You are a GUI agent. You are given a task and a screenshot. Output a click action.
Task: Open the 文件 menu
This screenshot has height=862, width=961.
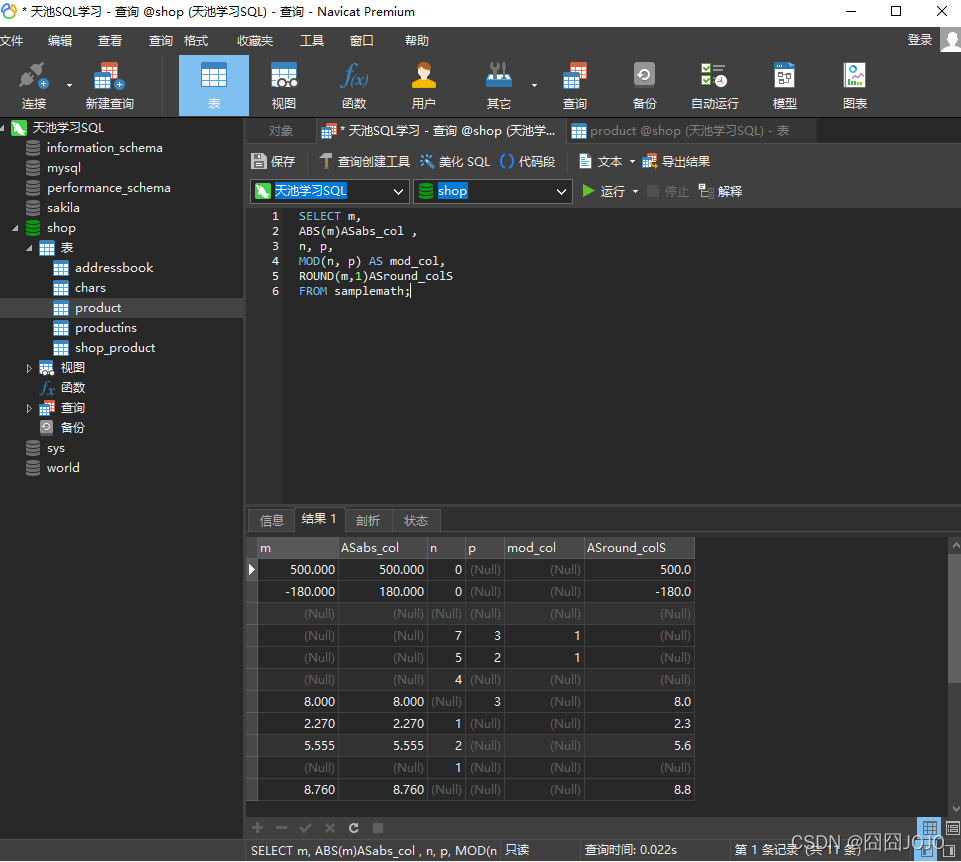[x=12, y=40]
